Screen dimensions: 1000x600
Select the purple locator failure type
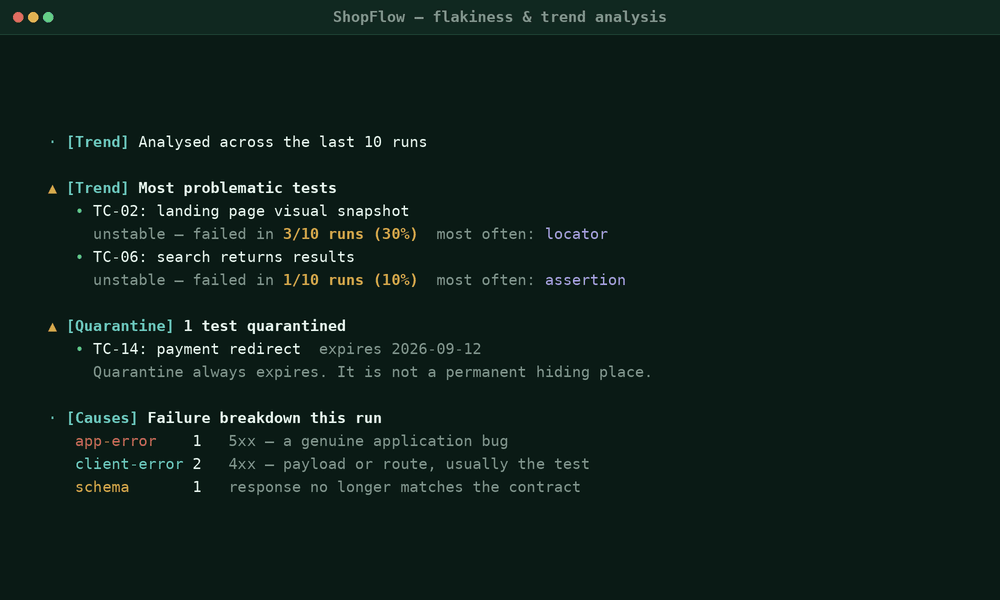[x=577, y=234]
